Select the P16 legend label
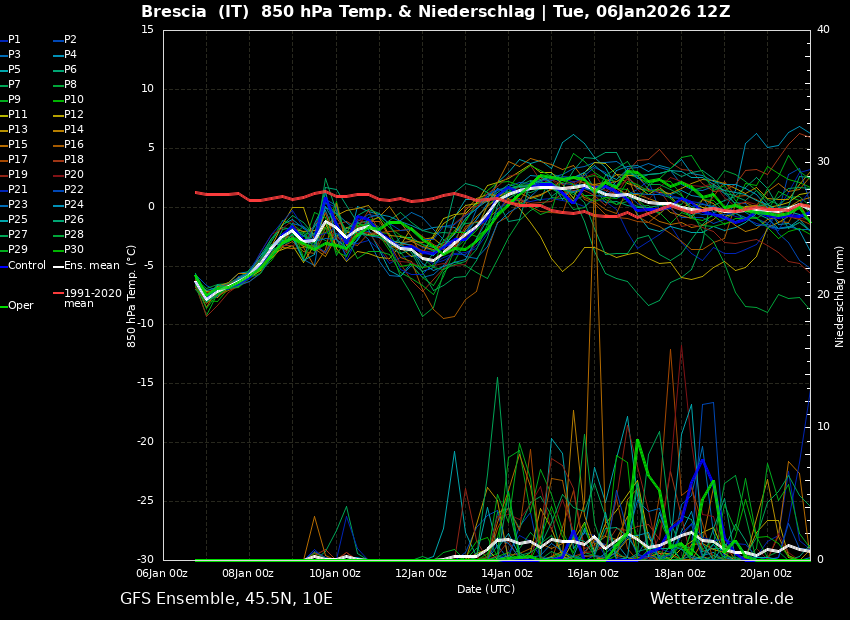 coord(74,145)
